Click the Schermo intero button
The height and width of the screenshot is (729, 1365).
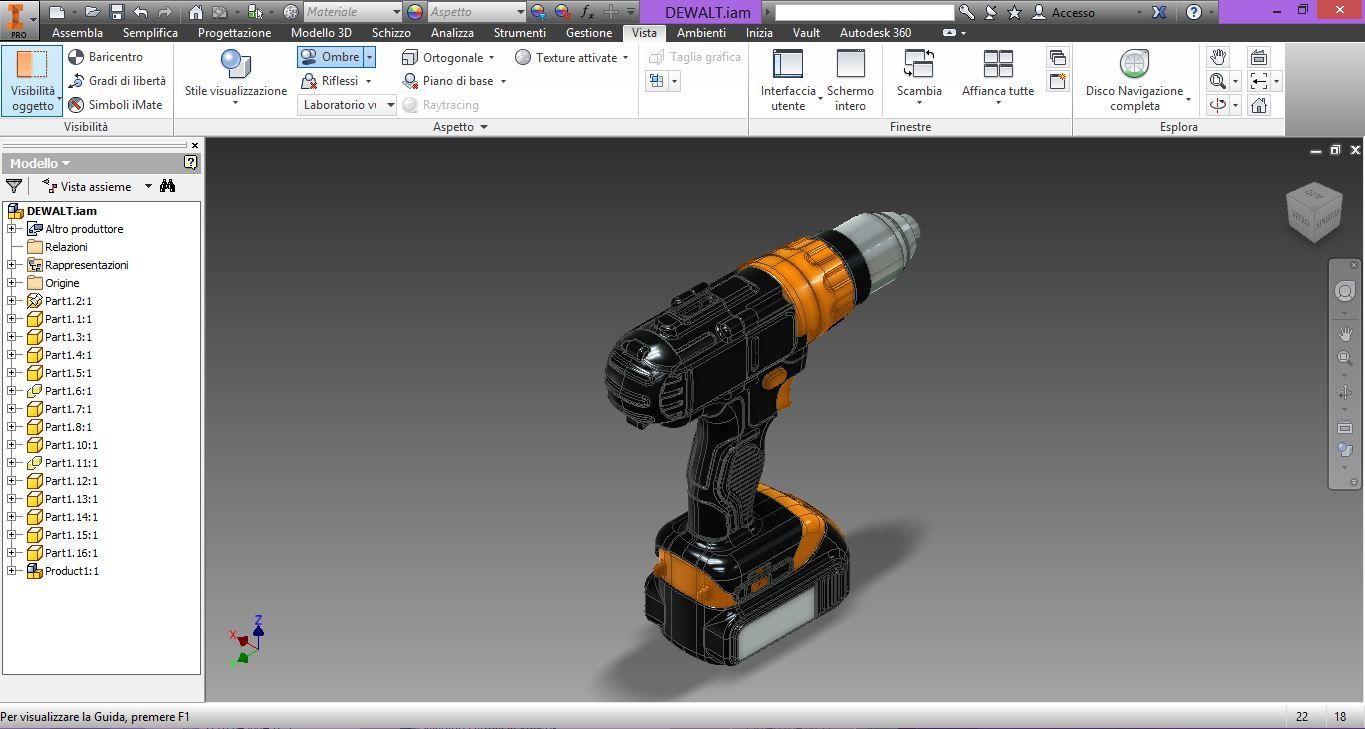pos(850,80)
